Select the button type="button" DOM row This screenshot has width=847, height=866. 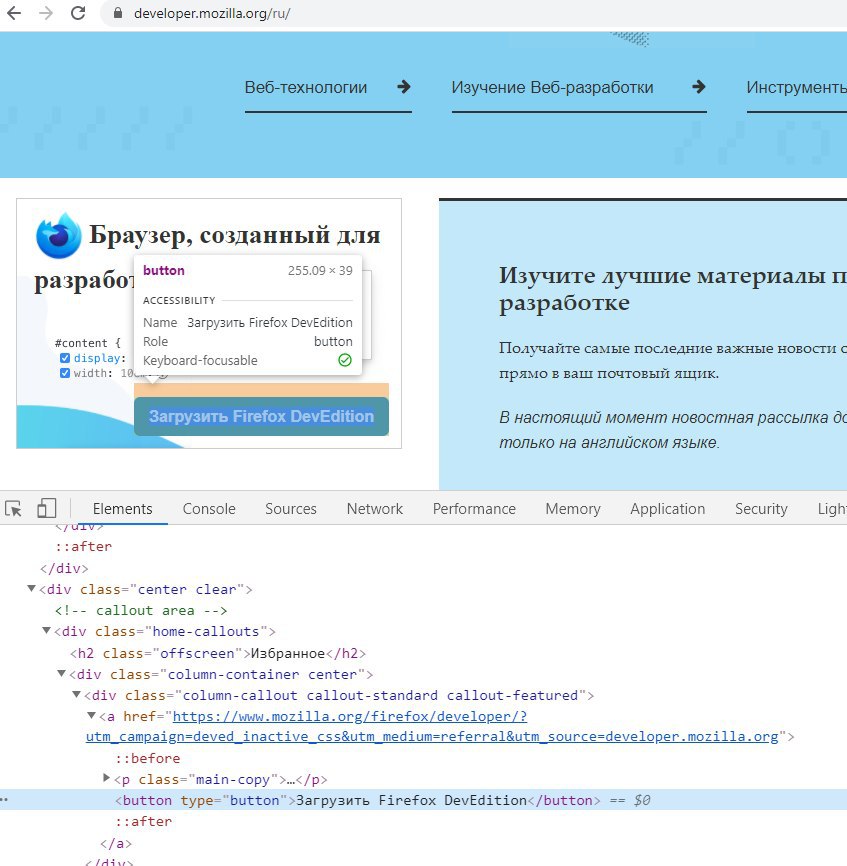424,800
